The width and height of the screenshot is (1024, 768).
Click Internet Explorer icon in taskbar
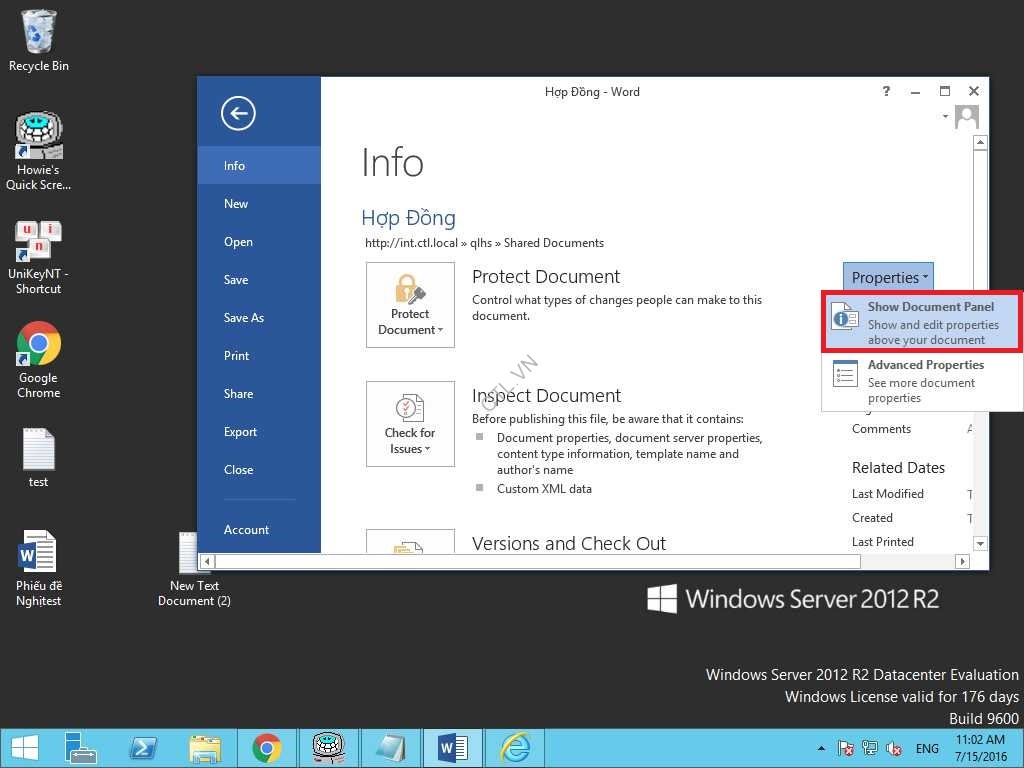(x=515, y=748)
